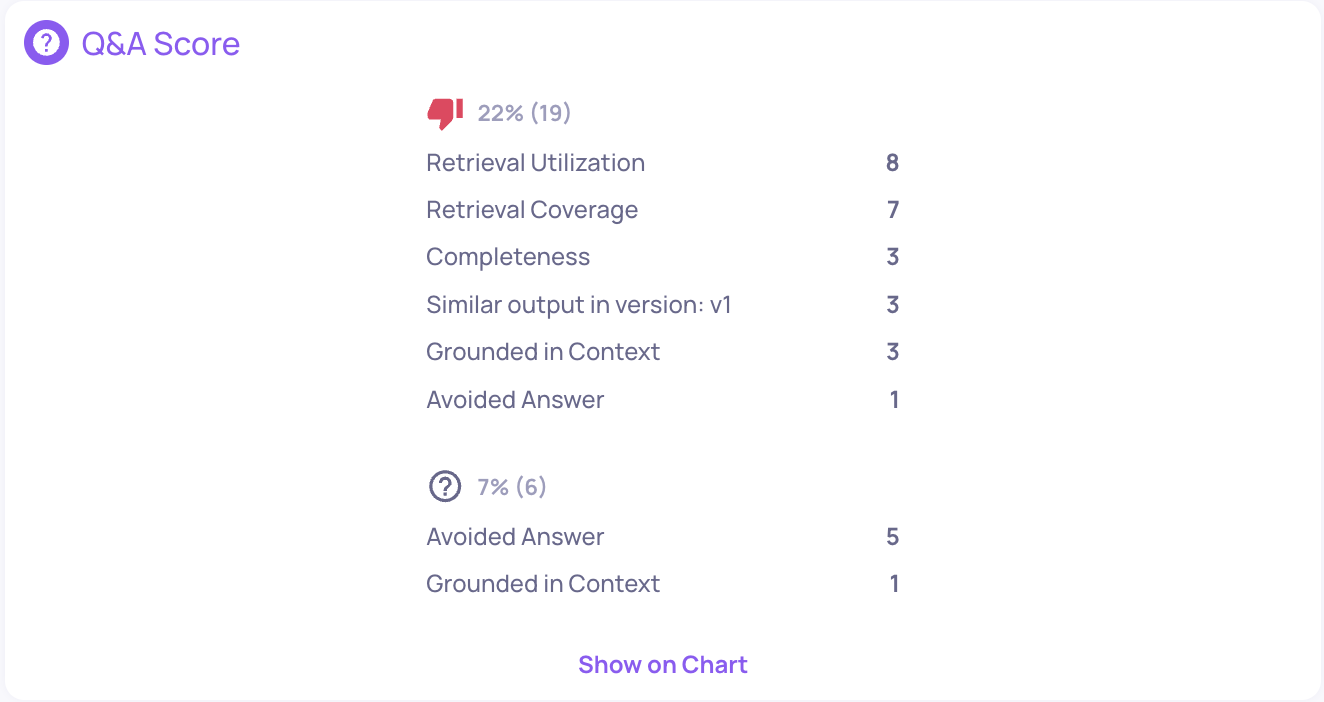
Task: Click Avoided Answer with count 1
Action: 663,400
